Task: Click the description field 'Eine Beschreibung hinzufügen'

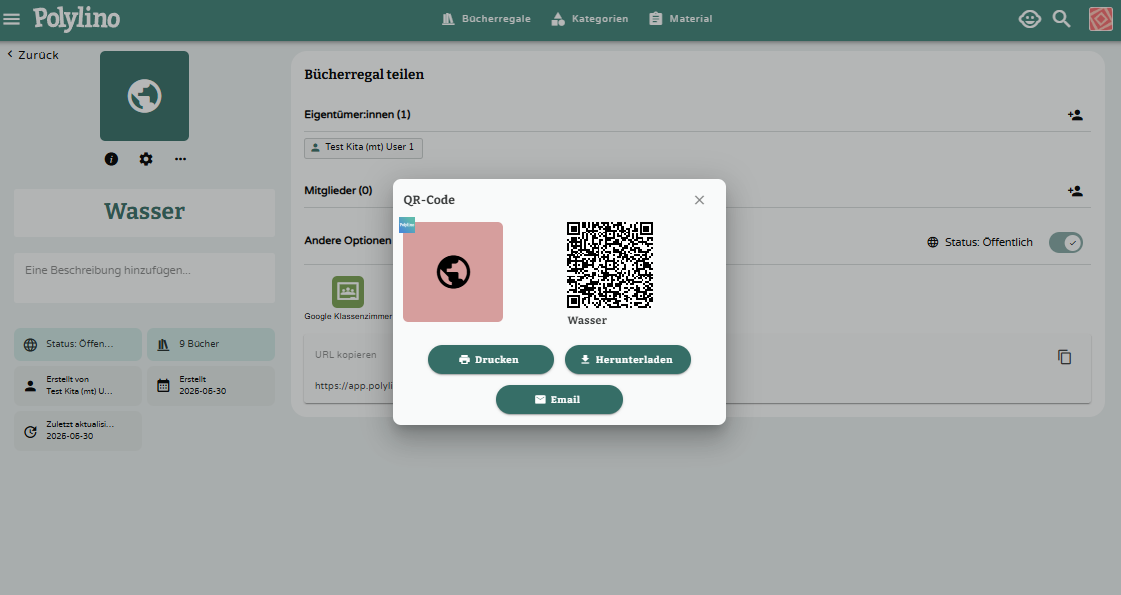Action: [144, 277]
